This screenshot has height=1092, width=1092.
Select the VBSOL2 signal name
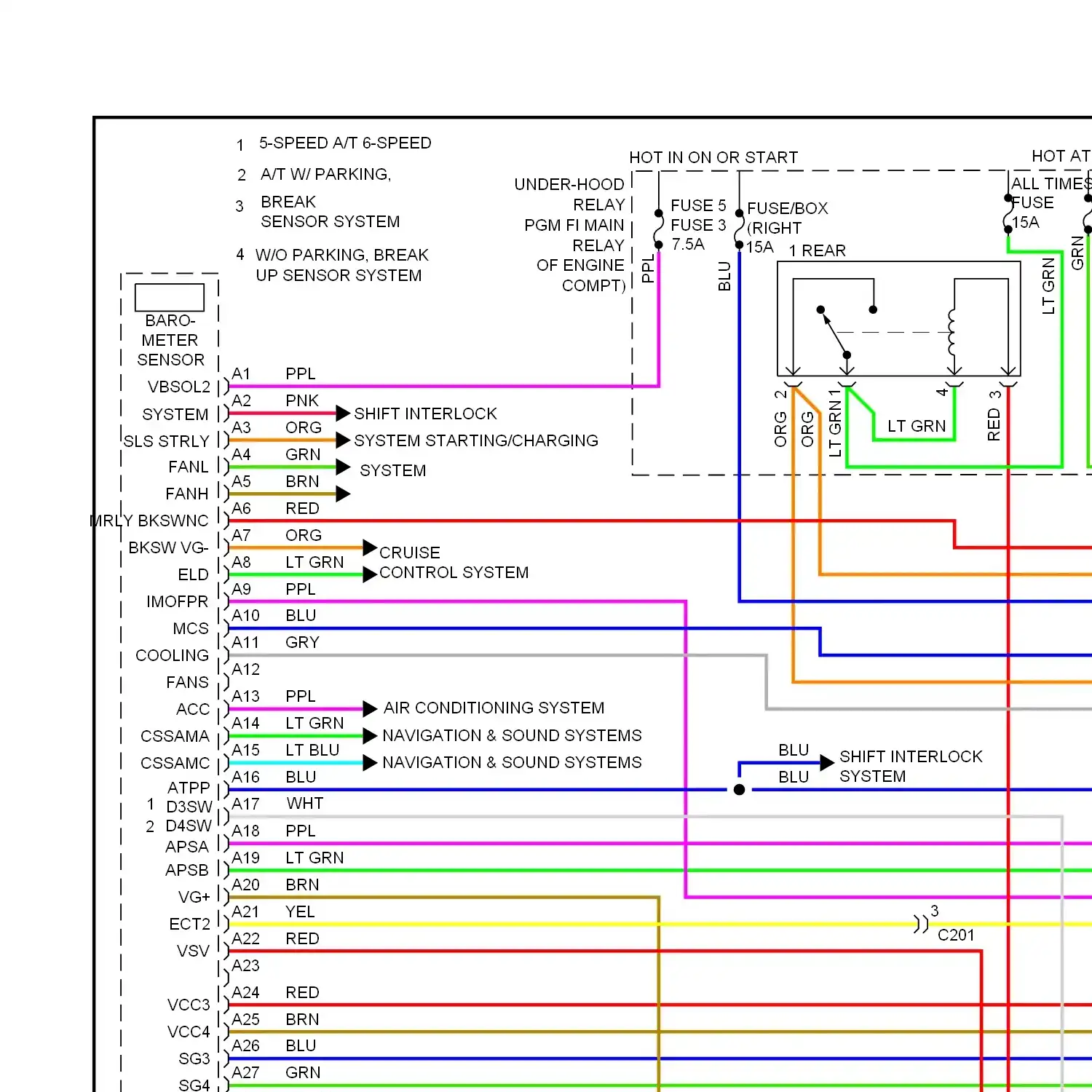[x=179, y=387]
